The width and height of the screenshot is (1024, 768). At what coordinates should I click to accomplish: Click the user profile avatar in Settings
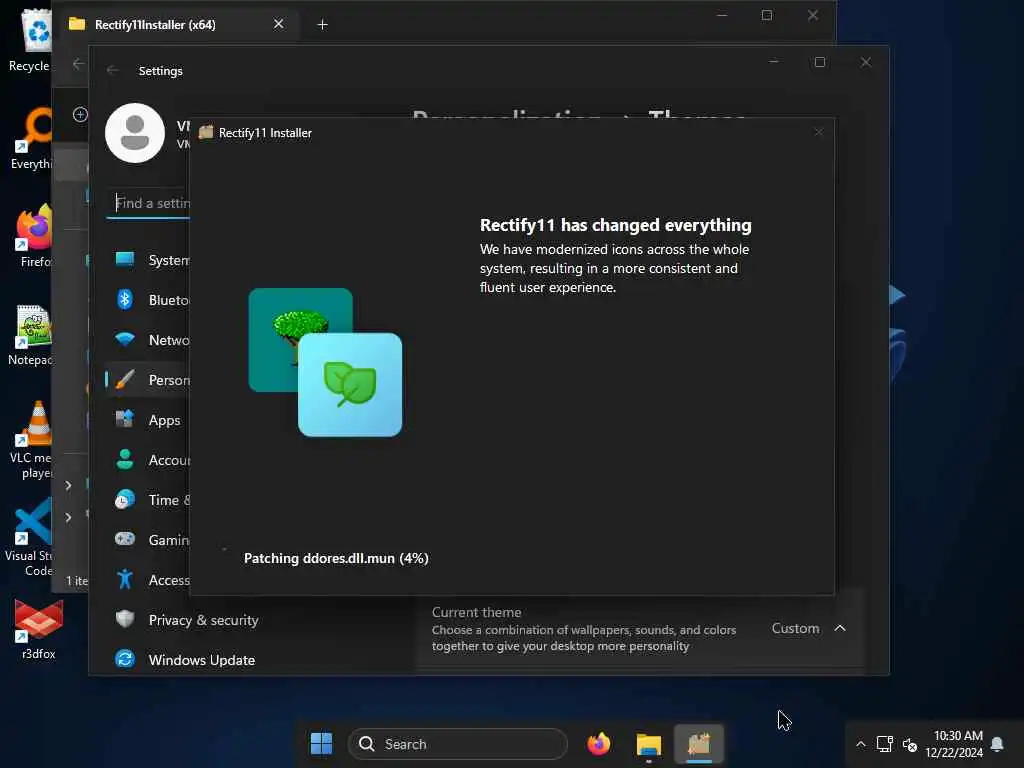pyautogui.click(x=135, y=133)
